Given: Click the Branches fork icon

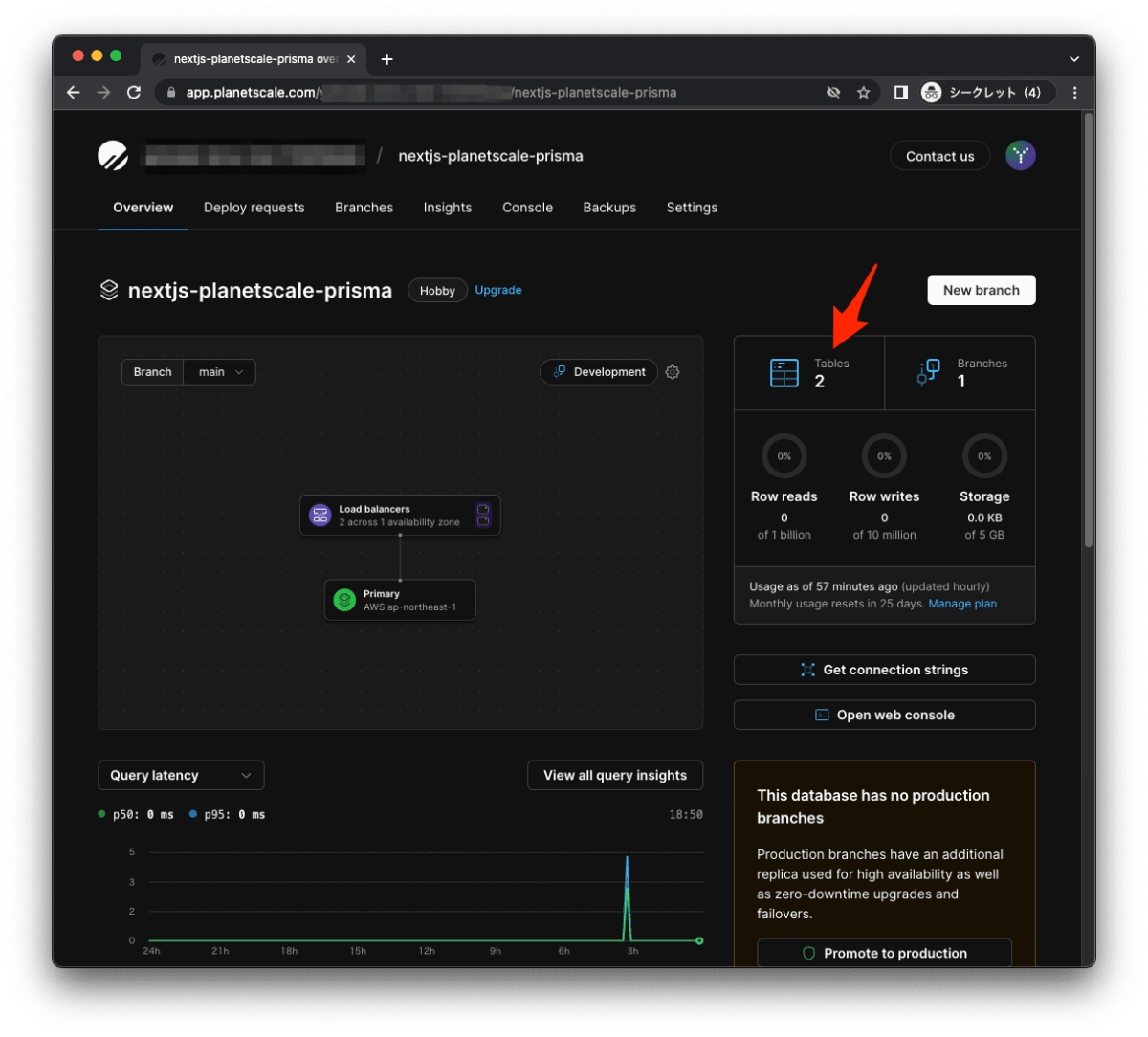Looking at the screenshot, I should [929, 372].
